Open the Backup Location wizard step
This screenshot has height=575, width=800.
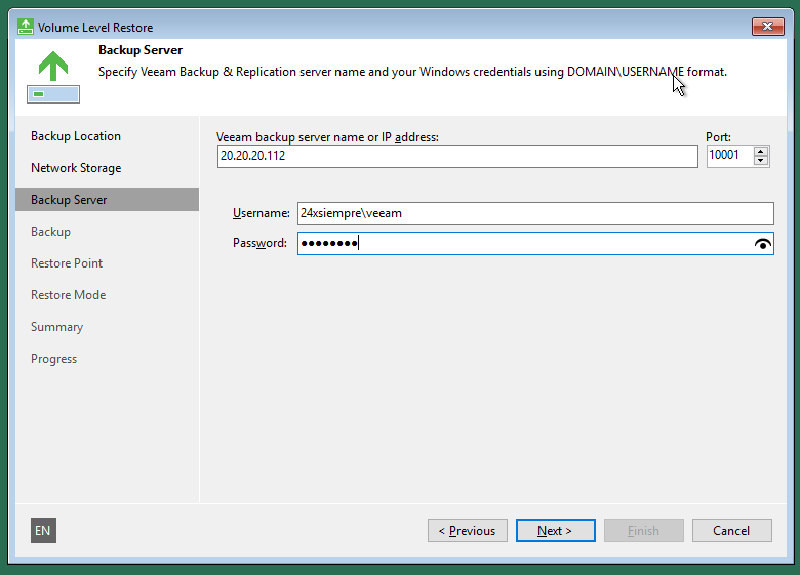pyautogui.click(x=76, y=136)
